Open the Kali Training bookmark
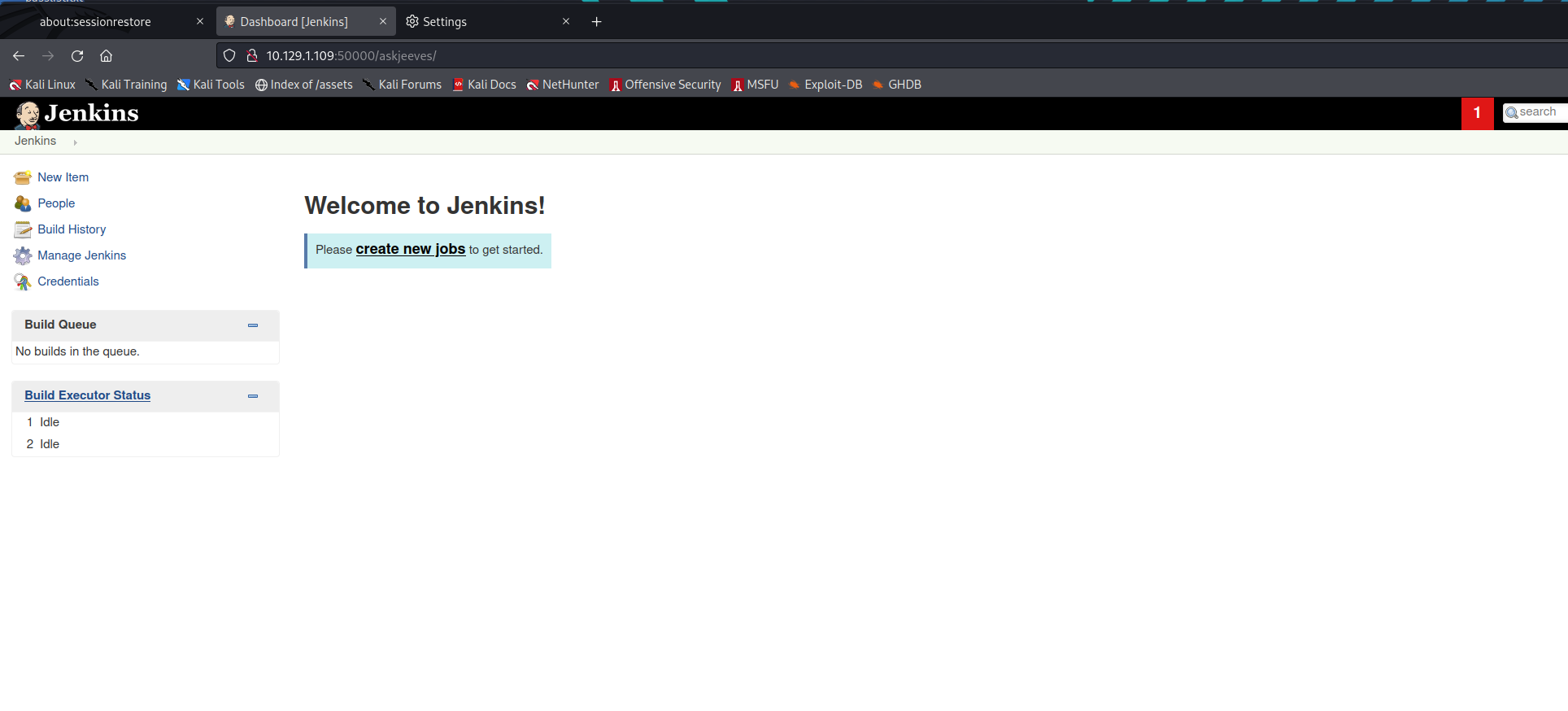Viewport: 1568px width, 711px height. 126,85
